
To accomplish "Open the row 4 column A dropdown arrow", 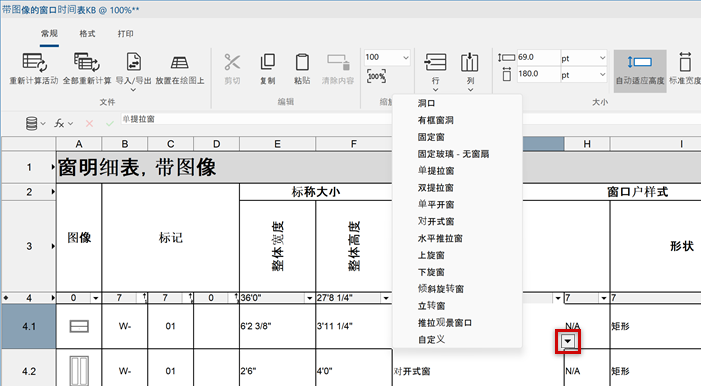I will pos(96,298).
